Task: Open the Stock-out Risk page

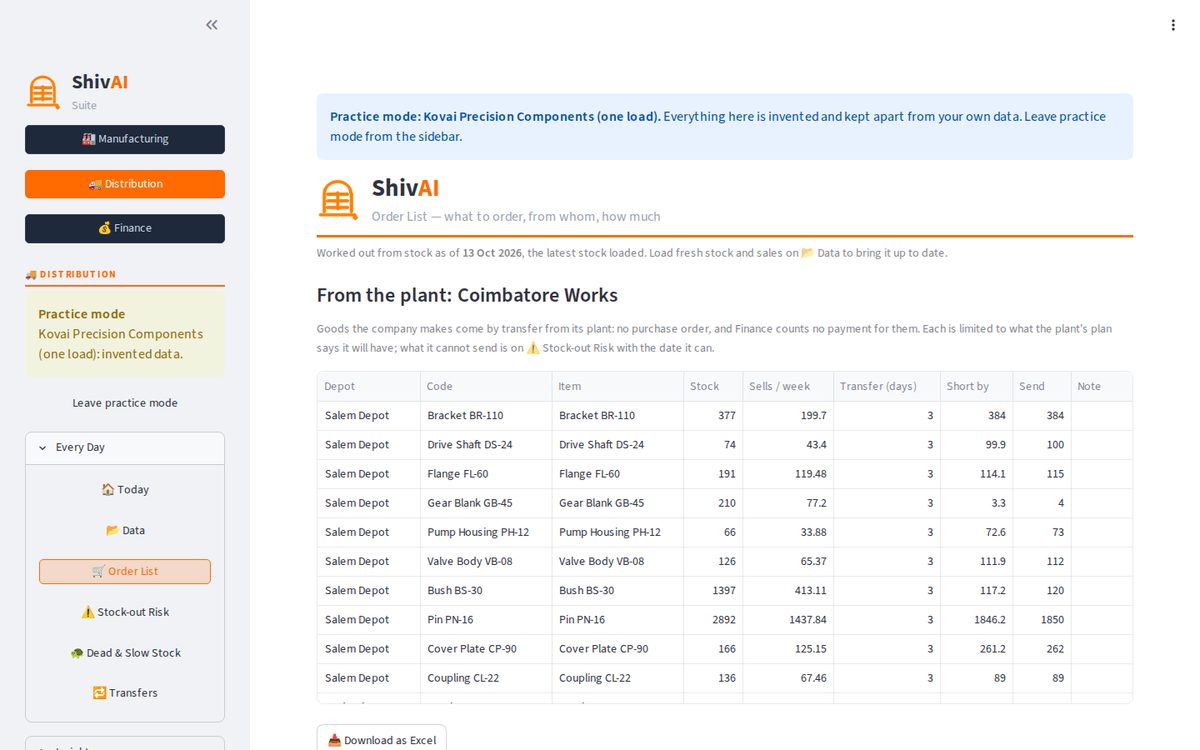Action: click(125, 612)
